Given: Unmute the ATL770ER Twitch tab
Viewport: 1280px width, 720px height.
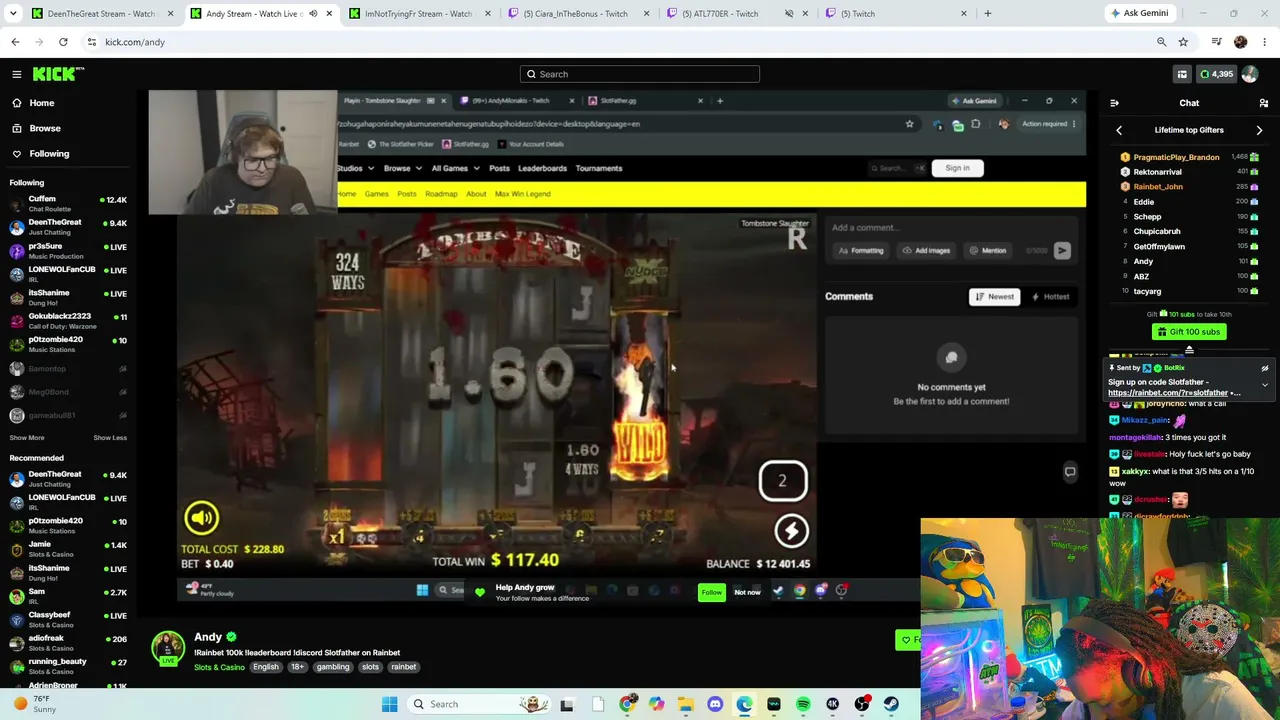Looking at the screenshot, I should tap(788, 14).
